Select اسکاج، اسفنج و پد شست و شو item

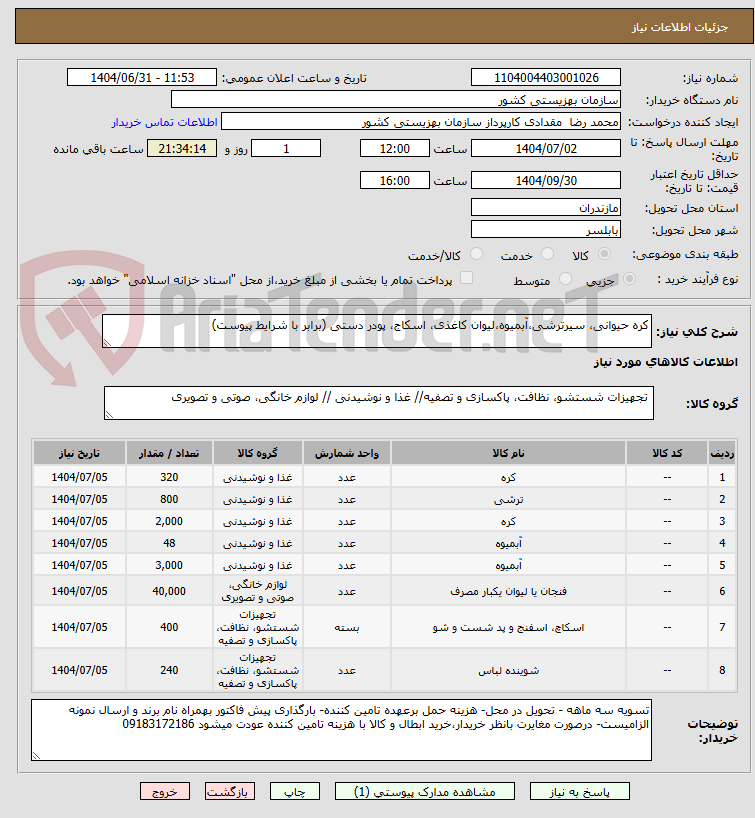pos(508,627)
